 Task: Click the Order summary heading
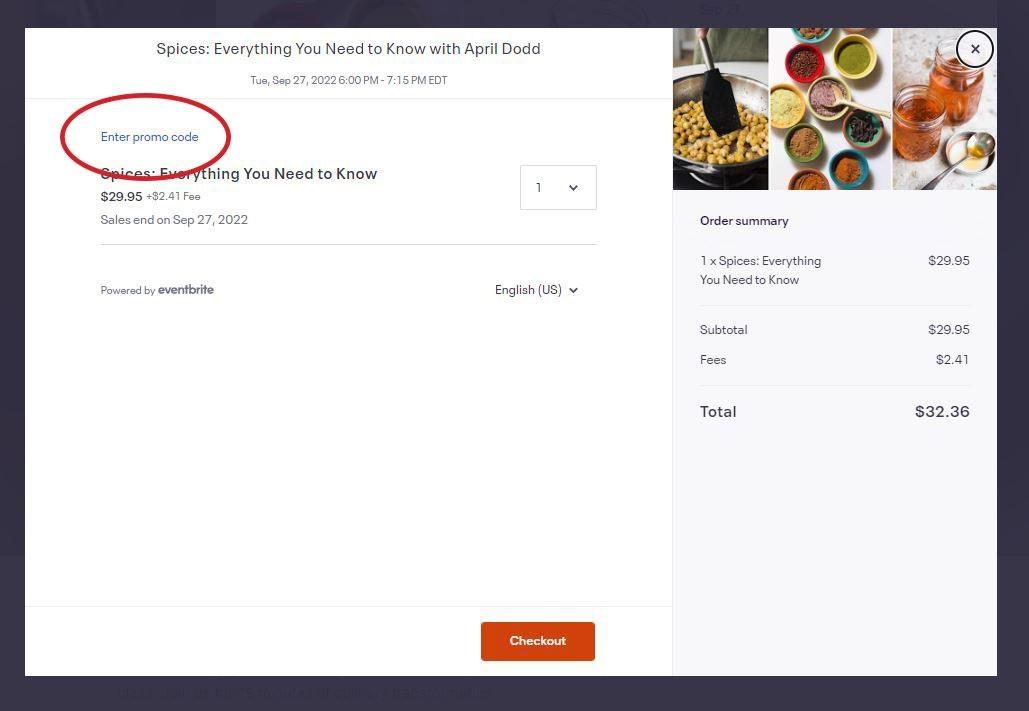coord(744,221)
